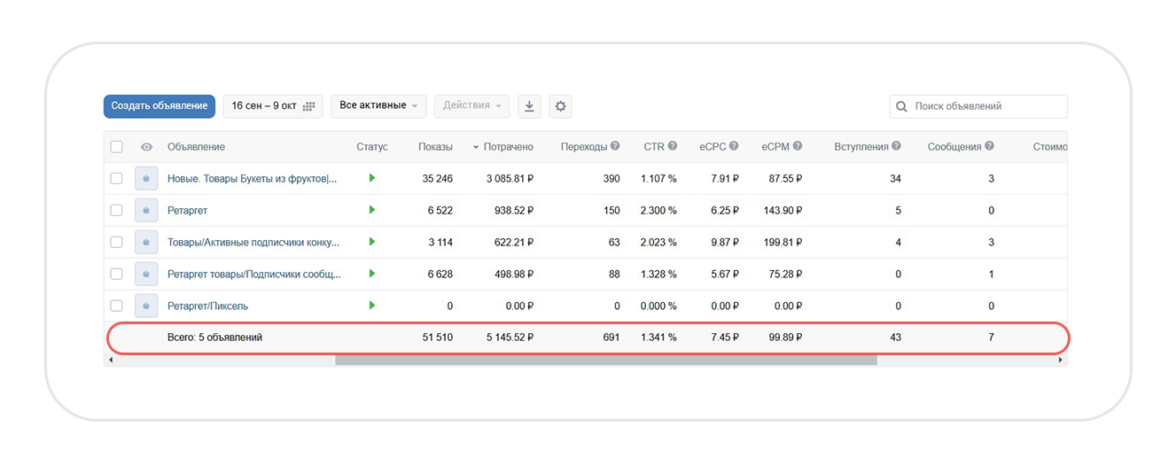The height and width of the screenshot is (473, 1176).
Task: Click the help icon next to Вступления
Action: (896, 146)
